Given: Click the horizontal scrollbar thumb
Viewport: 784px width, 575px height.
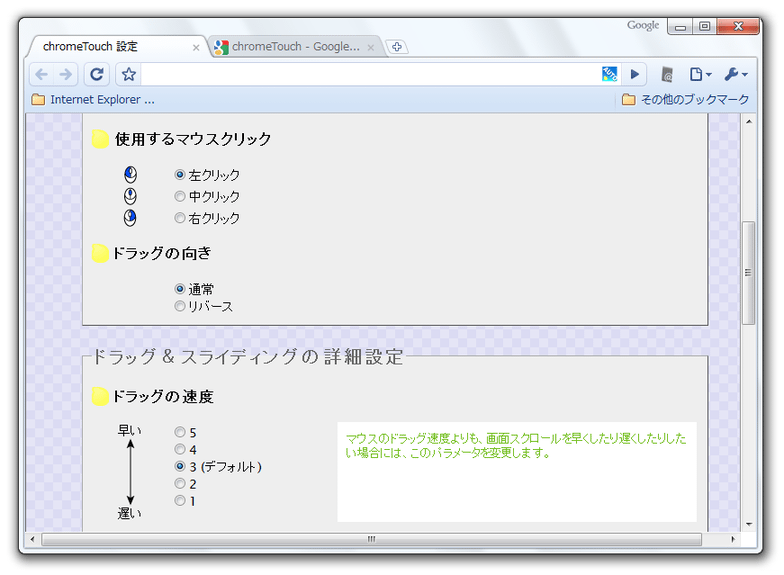Looking at the screenshot, I should (372, 539).
